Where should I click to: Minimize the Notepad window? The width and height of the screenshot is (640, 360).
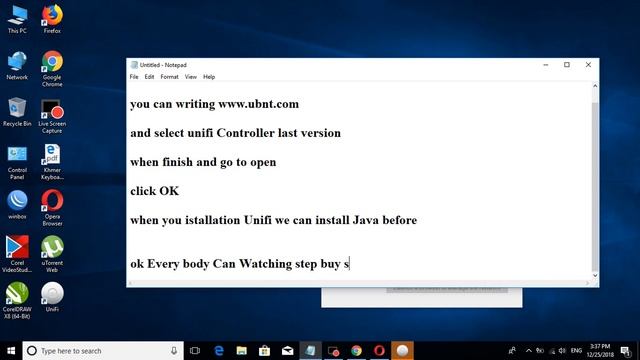coord(546,65)
